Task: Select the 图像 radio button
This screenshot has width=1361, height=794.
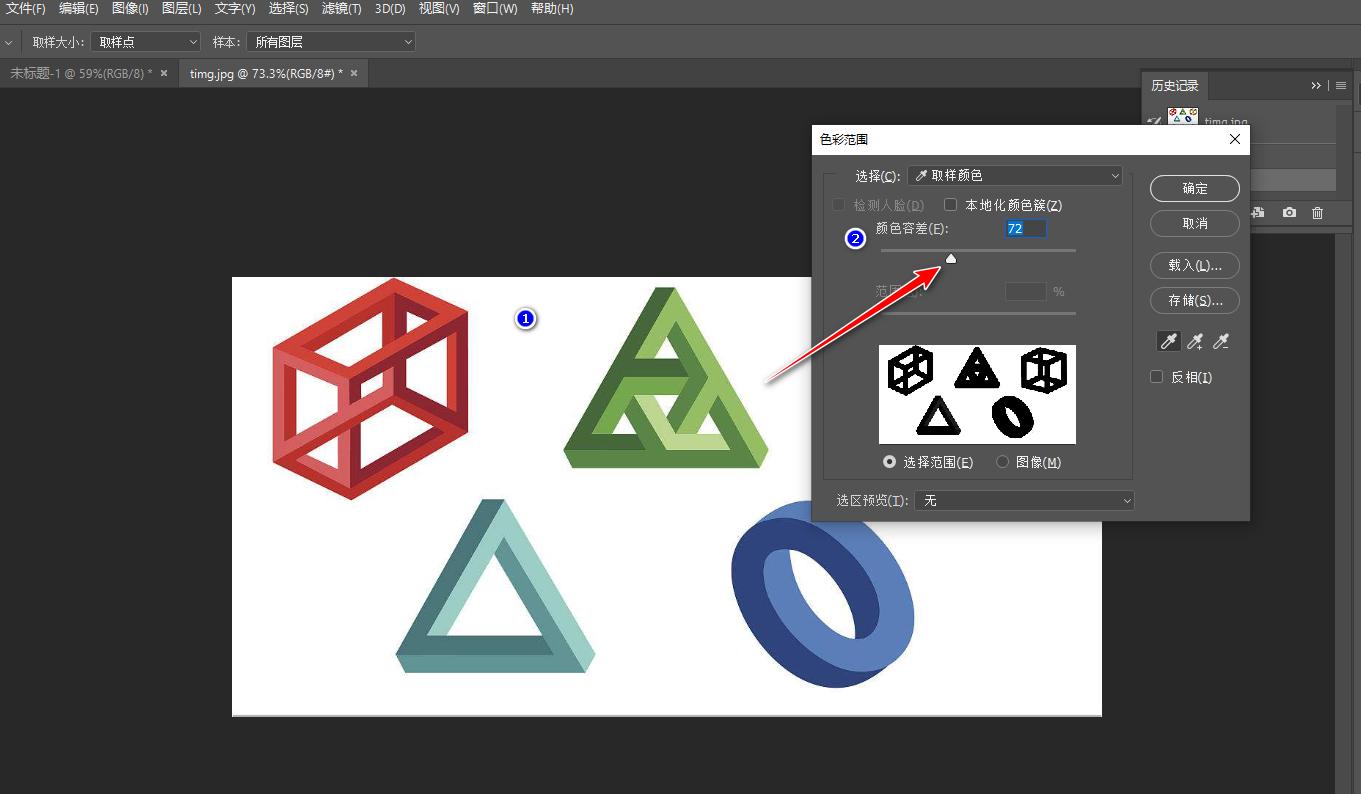Action: tap(1003, 462)
